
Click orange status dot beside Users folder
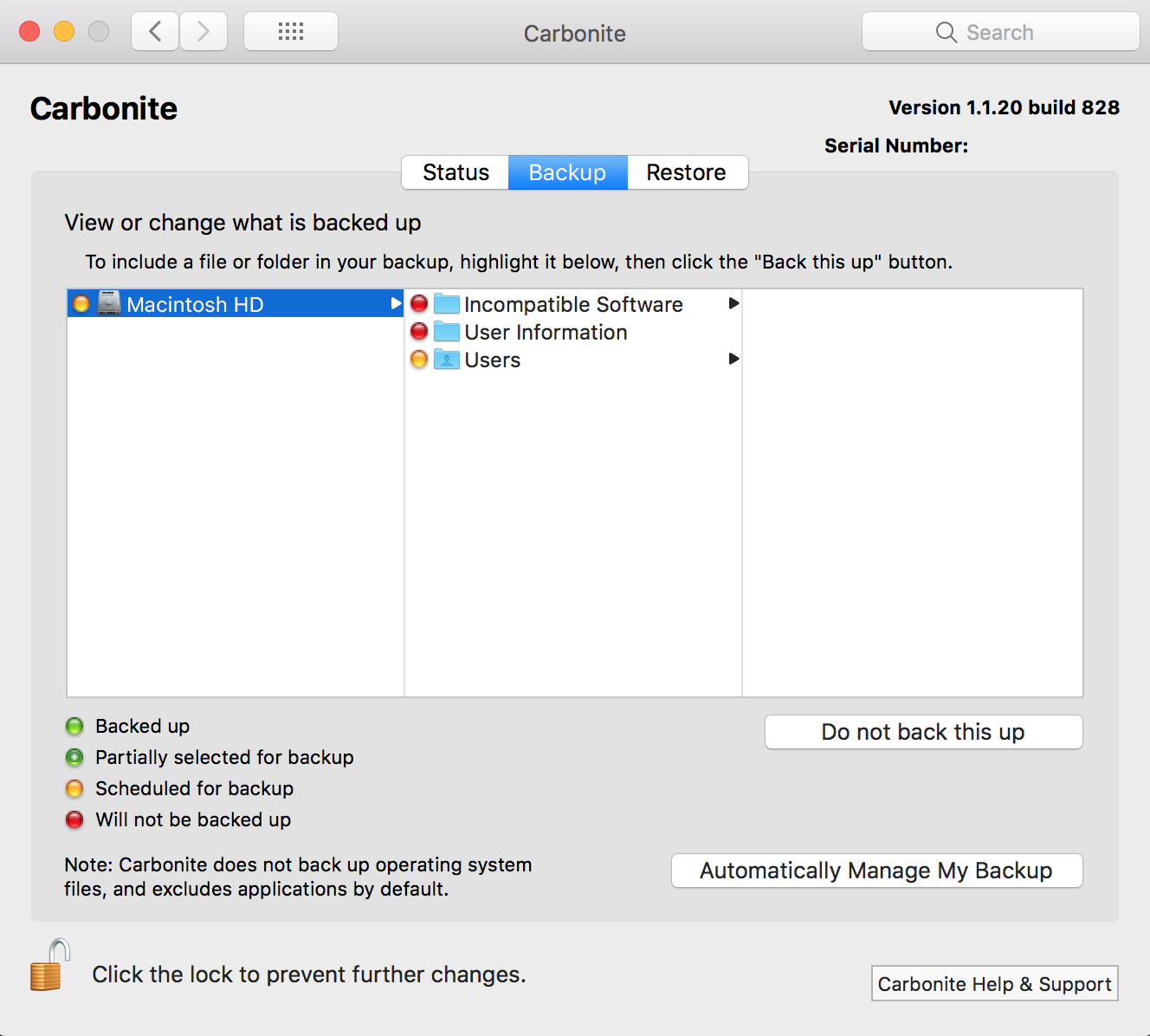point(419,359)
